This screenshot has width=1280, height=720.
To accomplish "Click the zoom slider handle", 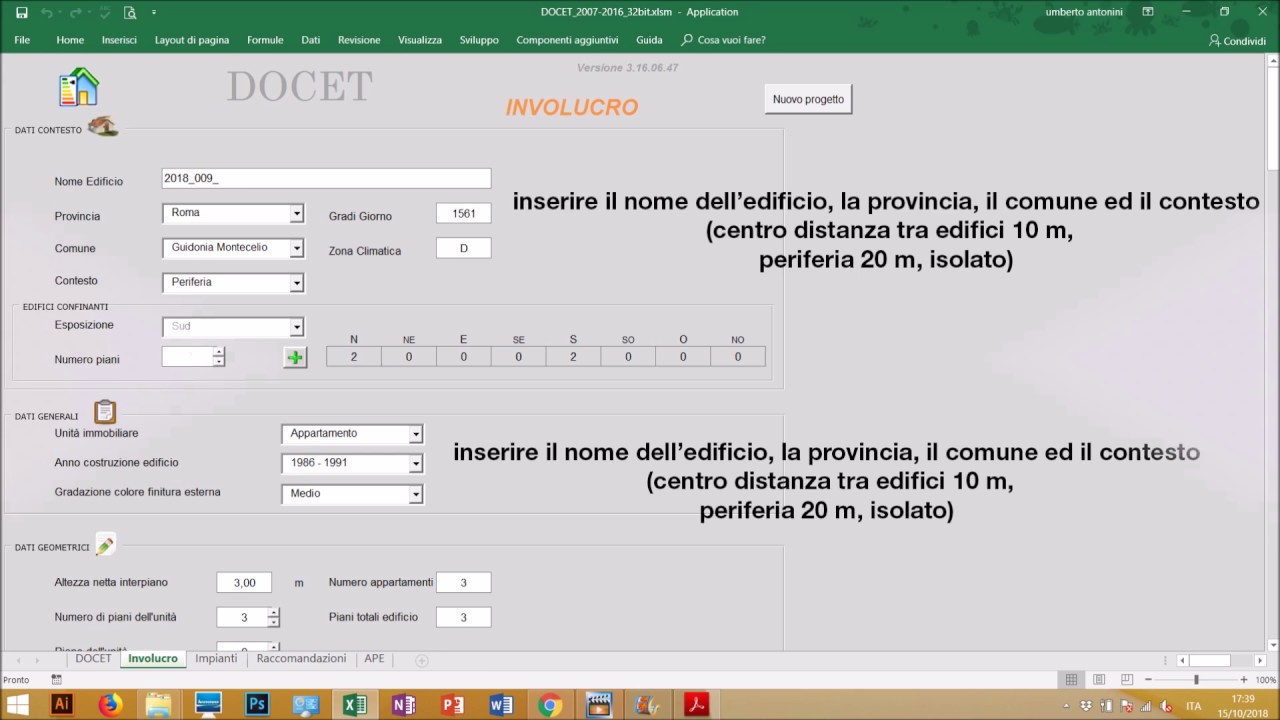I will pos(1196,679).
